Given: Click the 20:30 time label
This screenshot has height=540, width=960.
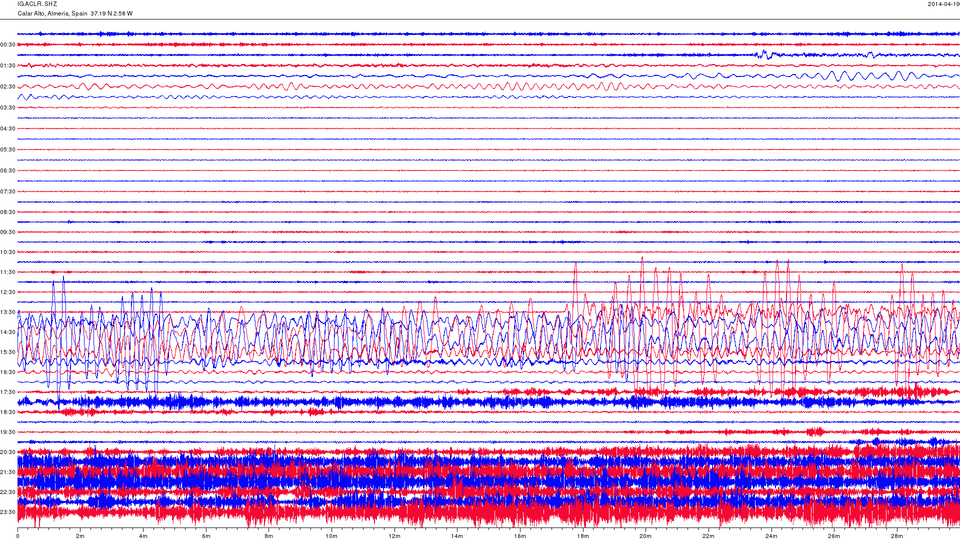Looking at the screenshot, I should pyautogui.click(x=8, y=452).
